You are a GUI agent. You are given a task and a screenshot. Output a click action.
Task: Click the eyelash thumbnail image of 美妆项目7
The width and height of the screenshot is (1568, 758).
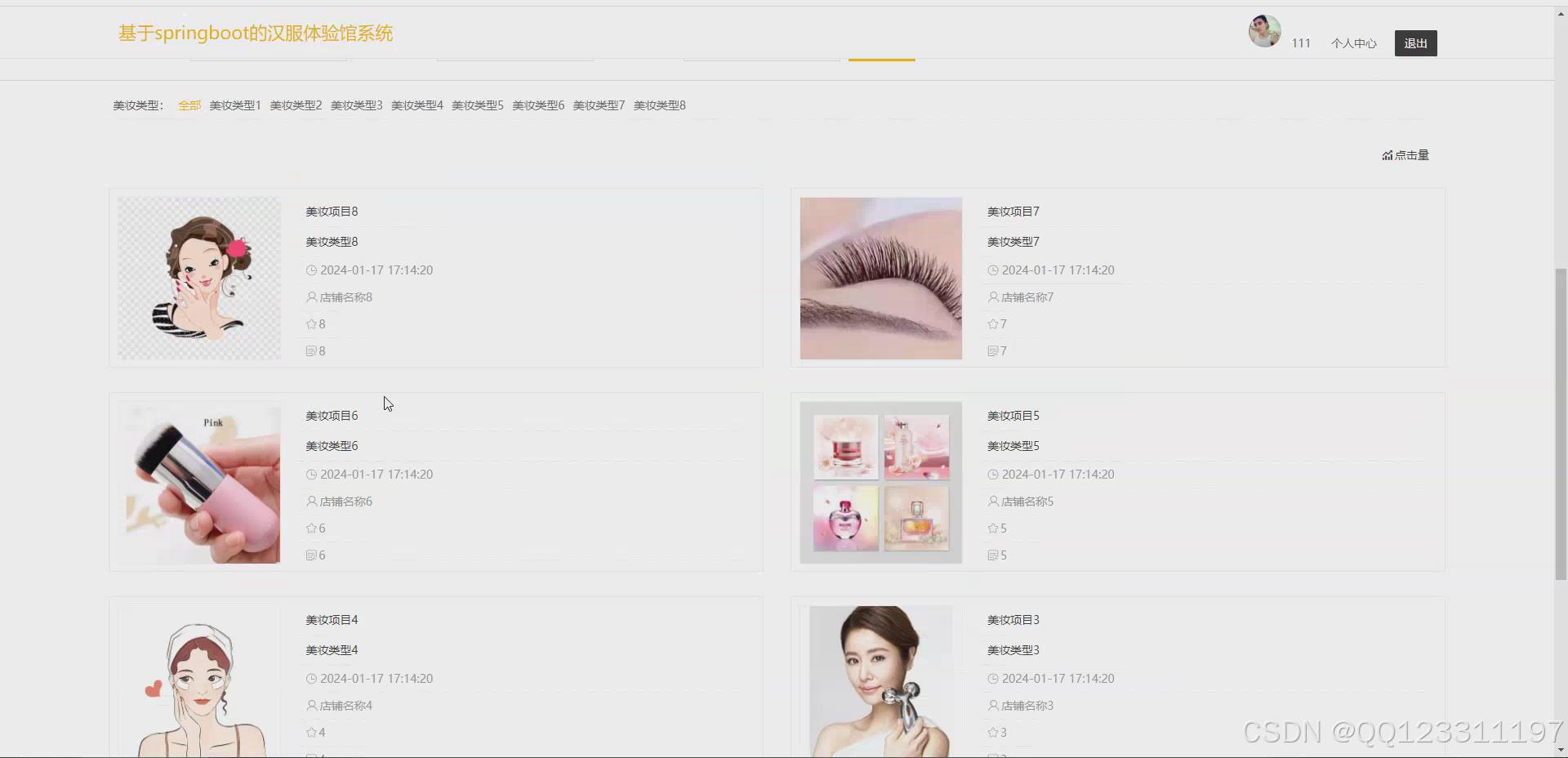(x=880, y=278)
